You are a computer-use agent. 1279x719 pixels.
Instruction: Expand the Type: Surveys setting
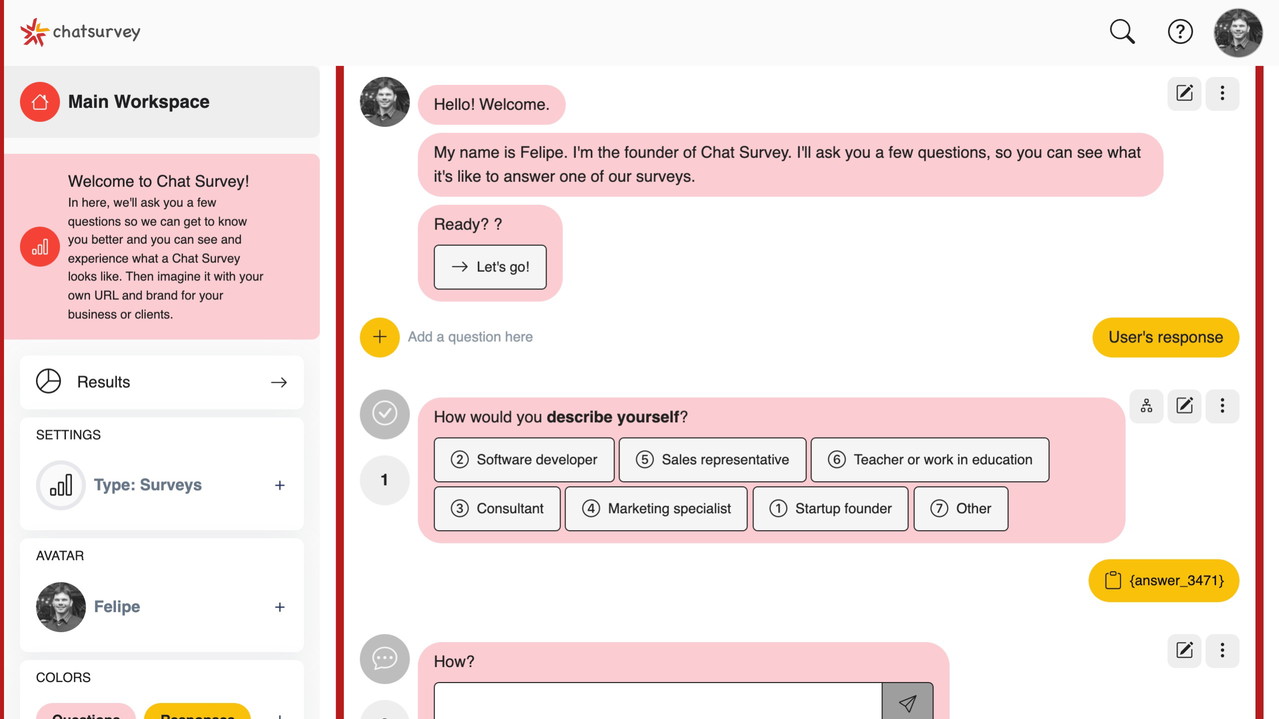tap(279, 485)
